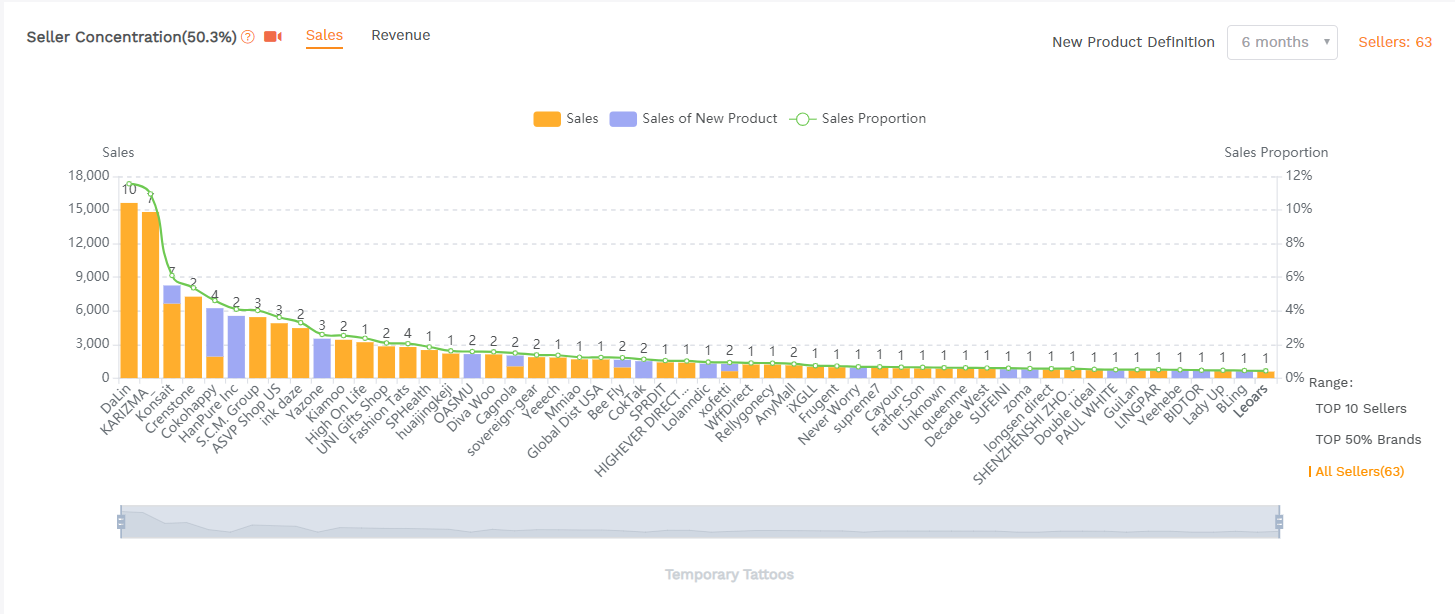Select the Sales tab
The width and height of the screenshot is (1455, 614).
324,36
